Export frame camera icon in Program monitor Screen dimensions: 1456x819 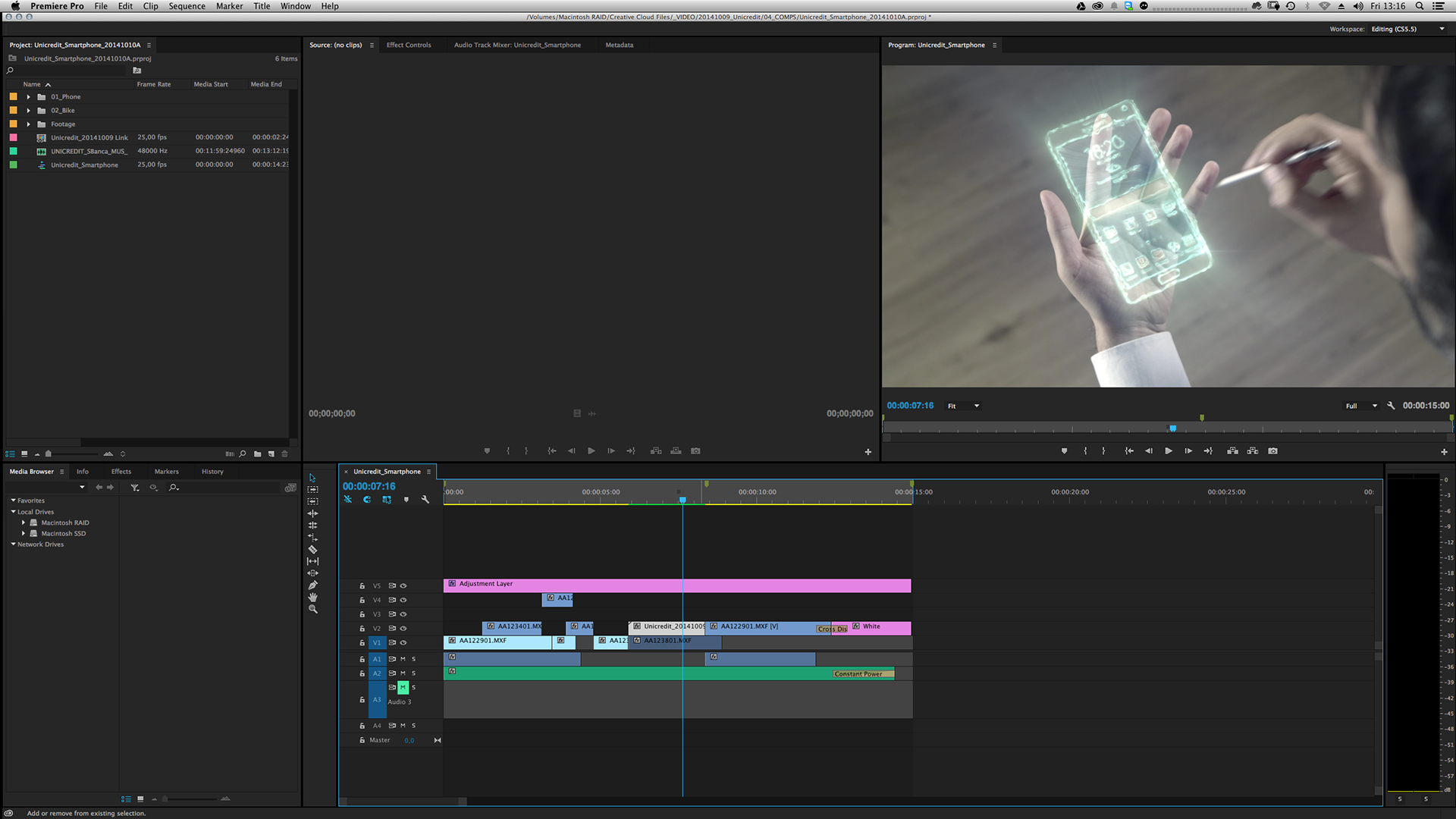pos(1273,451)
